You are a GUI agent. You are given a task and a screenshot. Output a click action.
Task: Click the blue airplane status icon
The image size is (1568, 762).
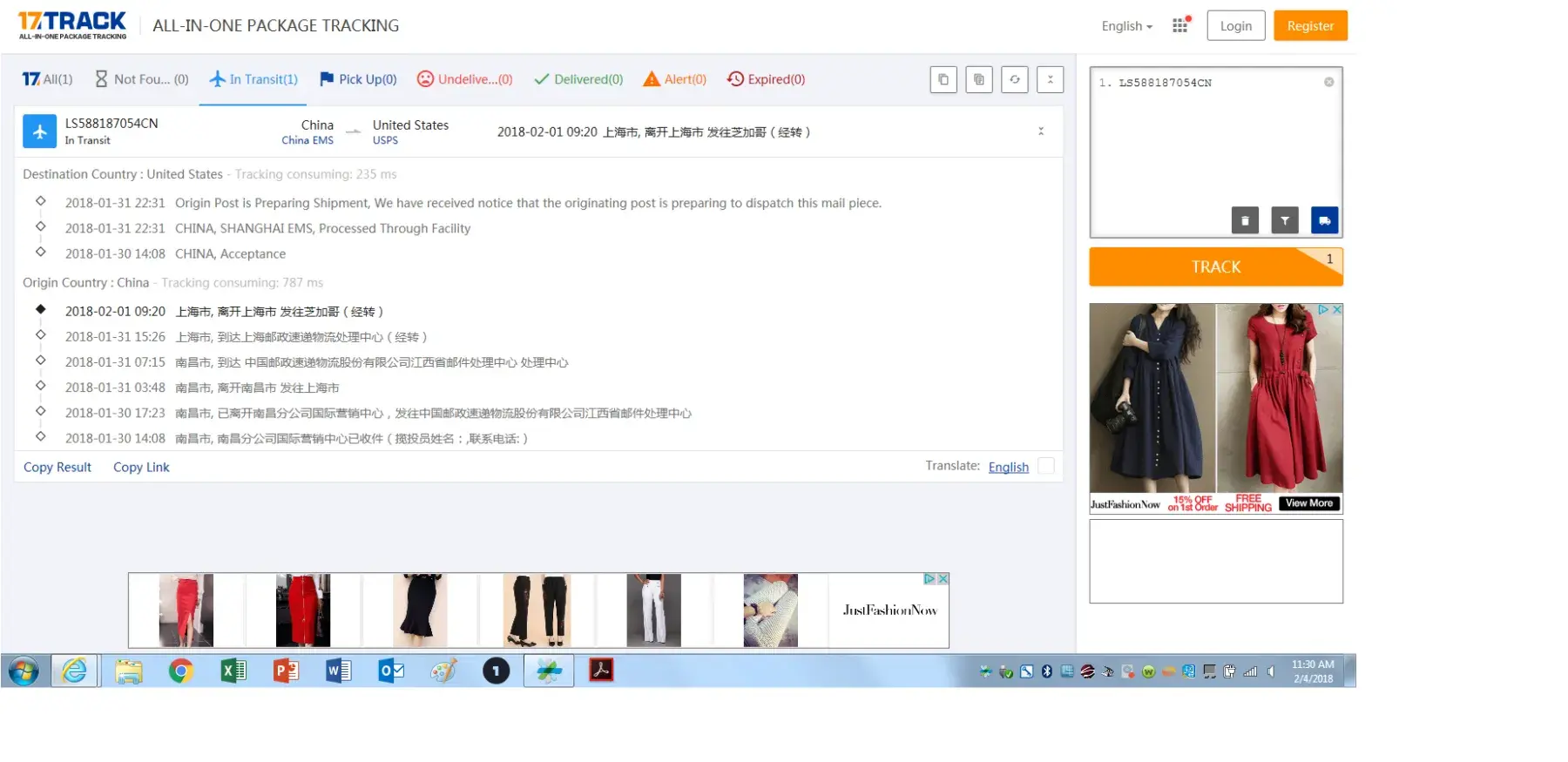tap(40, 131)
